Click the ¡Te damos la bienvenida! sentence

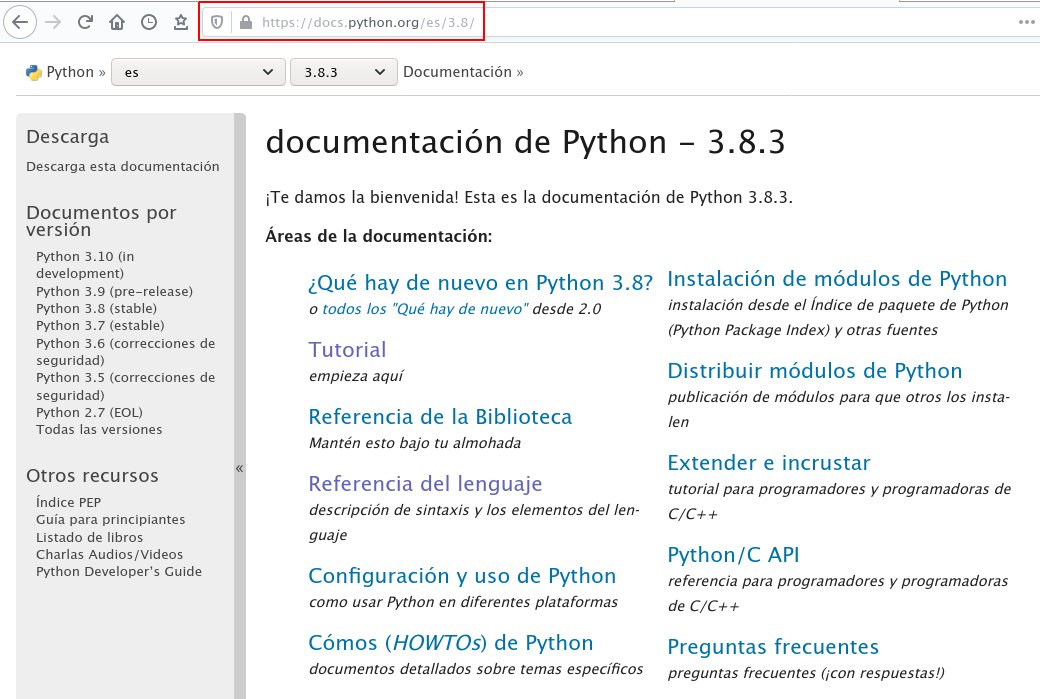click(x=362, y=198)
